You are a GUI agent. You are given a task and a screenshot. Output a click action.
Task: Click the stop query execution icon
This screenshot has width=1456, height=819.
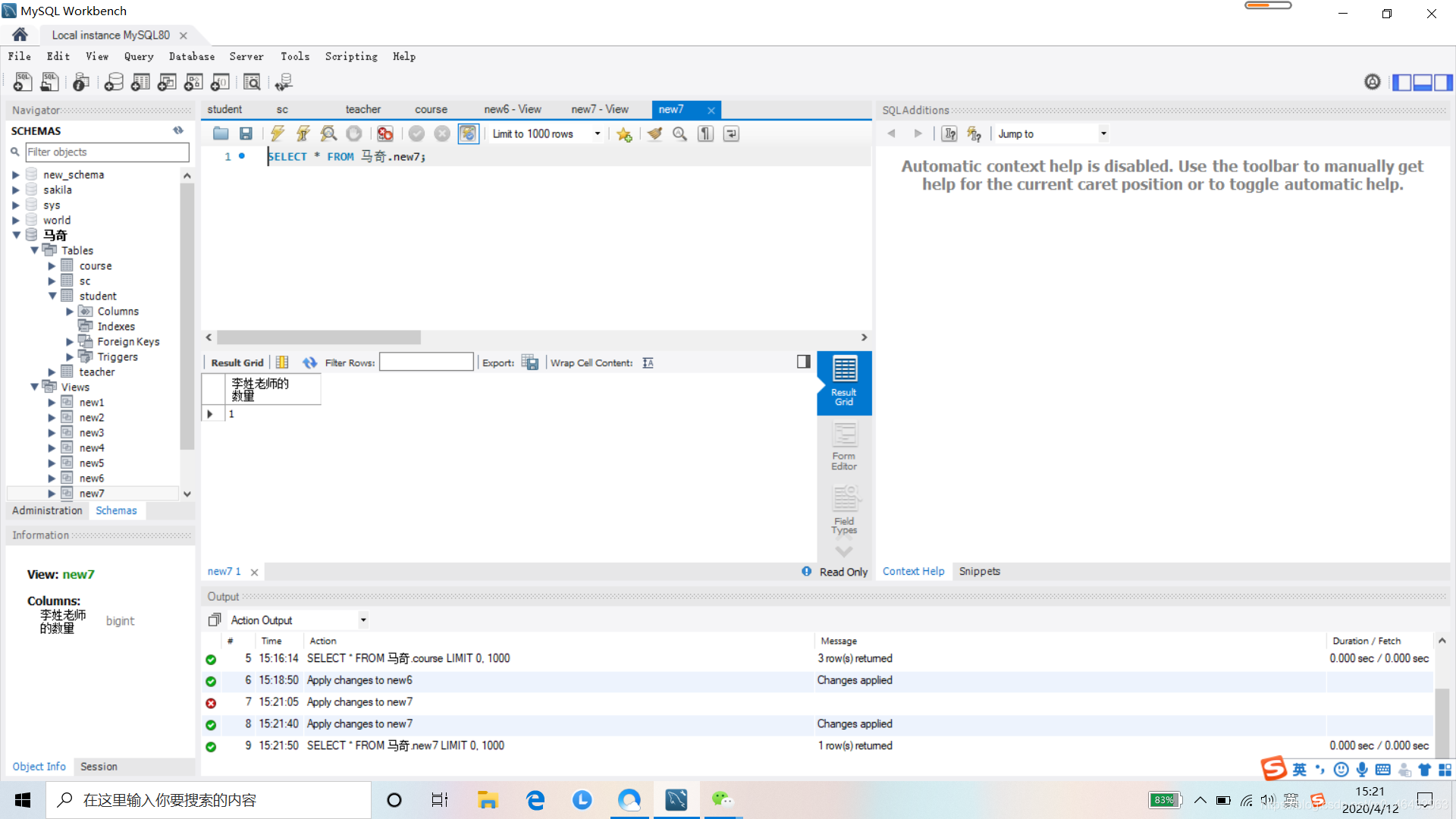[354, 133]
